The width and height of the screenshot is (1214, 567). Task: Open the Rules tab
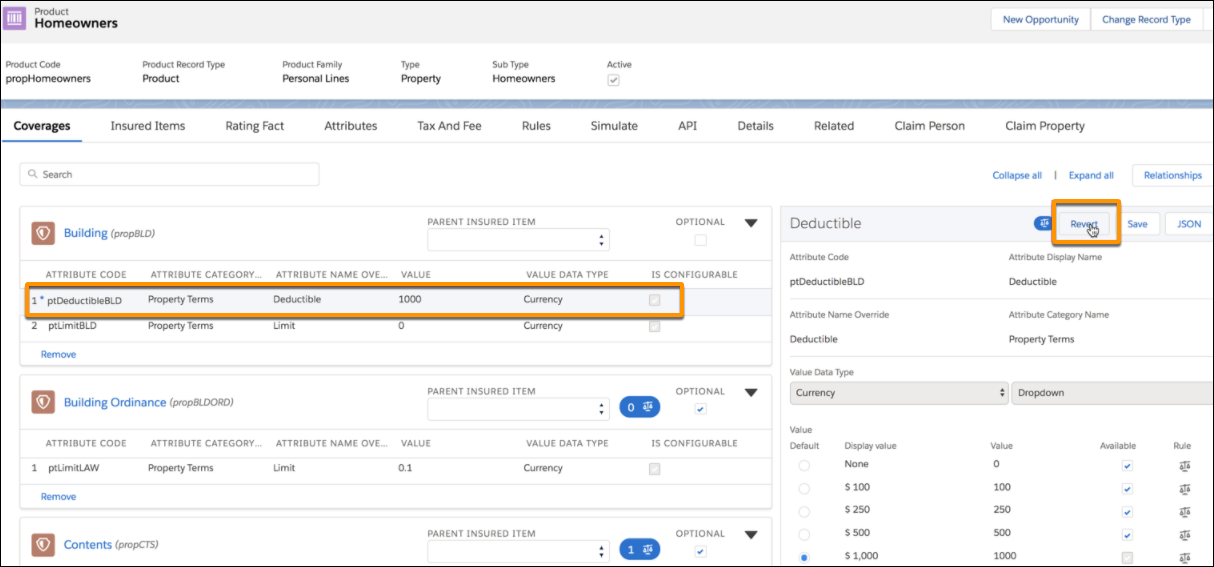(536, 126)
